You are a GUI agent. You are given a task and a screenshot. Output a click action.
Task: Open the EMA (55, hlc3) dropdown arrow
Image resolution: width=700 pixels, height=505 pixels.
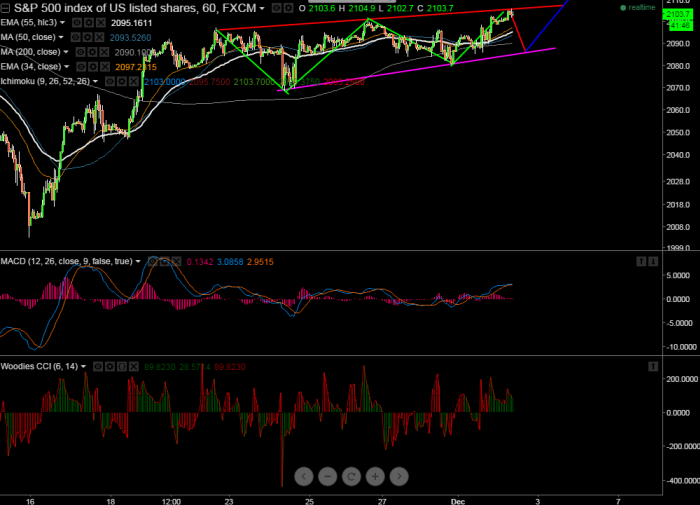tap(62, 22)
